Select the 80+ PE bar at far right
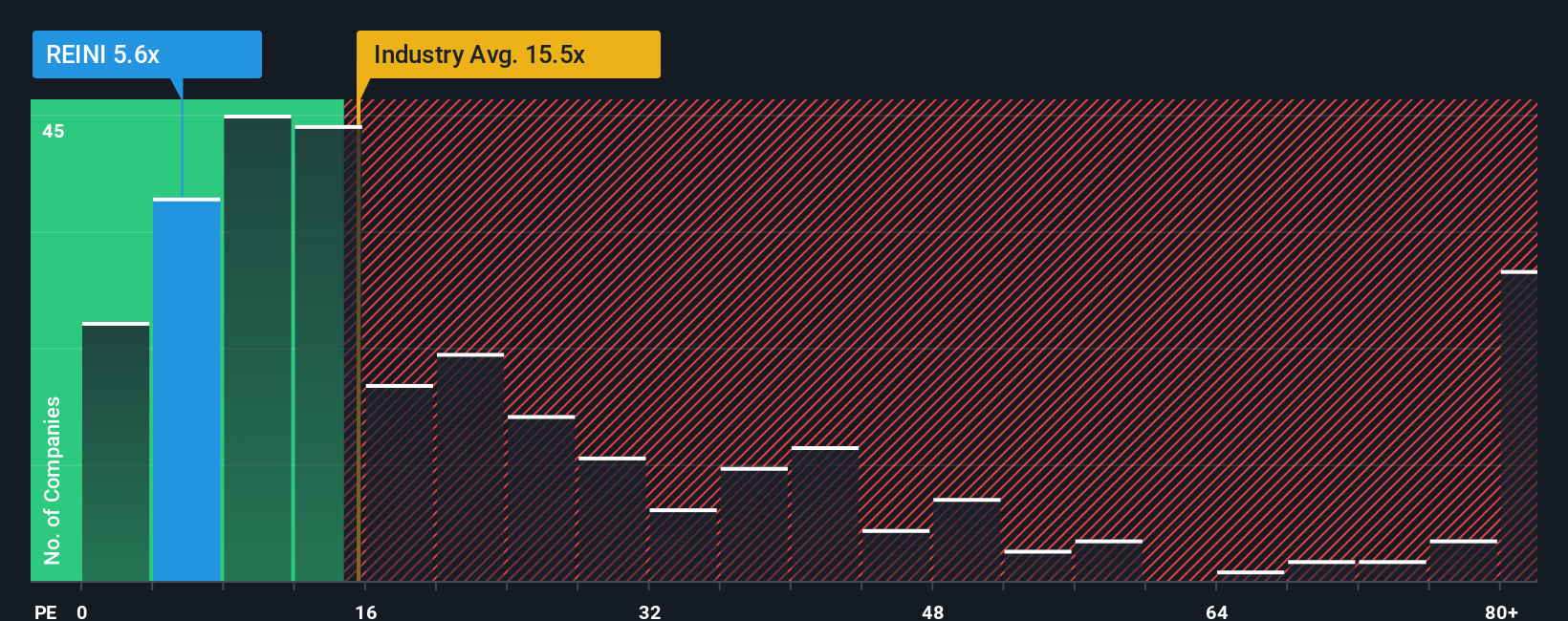The height and width of the screenshot is (621, 1568). (x=1519, y=426)
